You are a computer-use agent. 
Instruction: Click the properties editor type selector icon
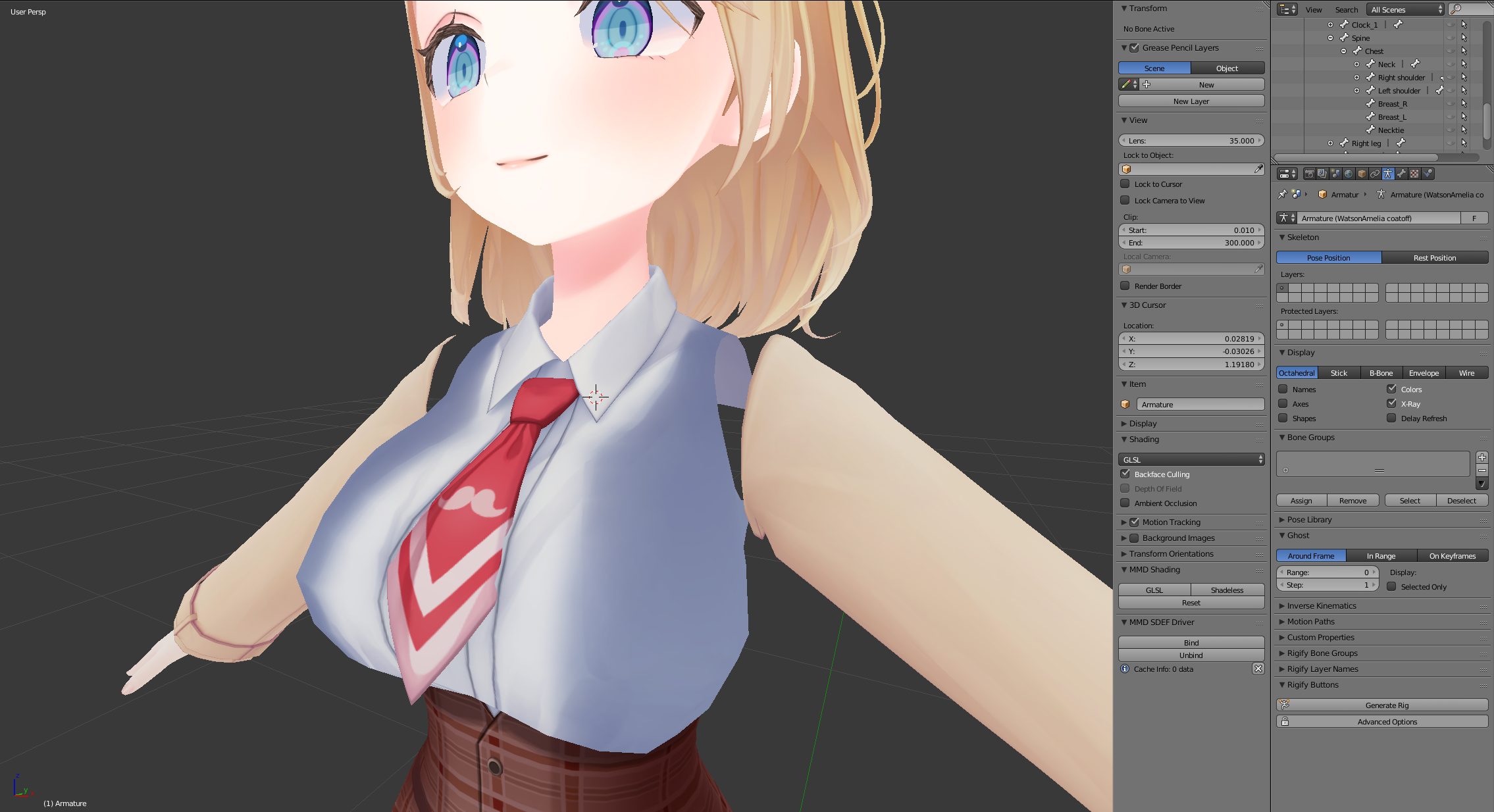pyautogui.click(x=1287, y=174)
